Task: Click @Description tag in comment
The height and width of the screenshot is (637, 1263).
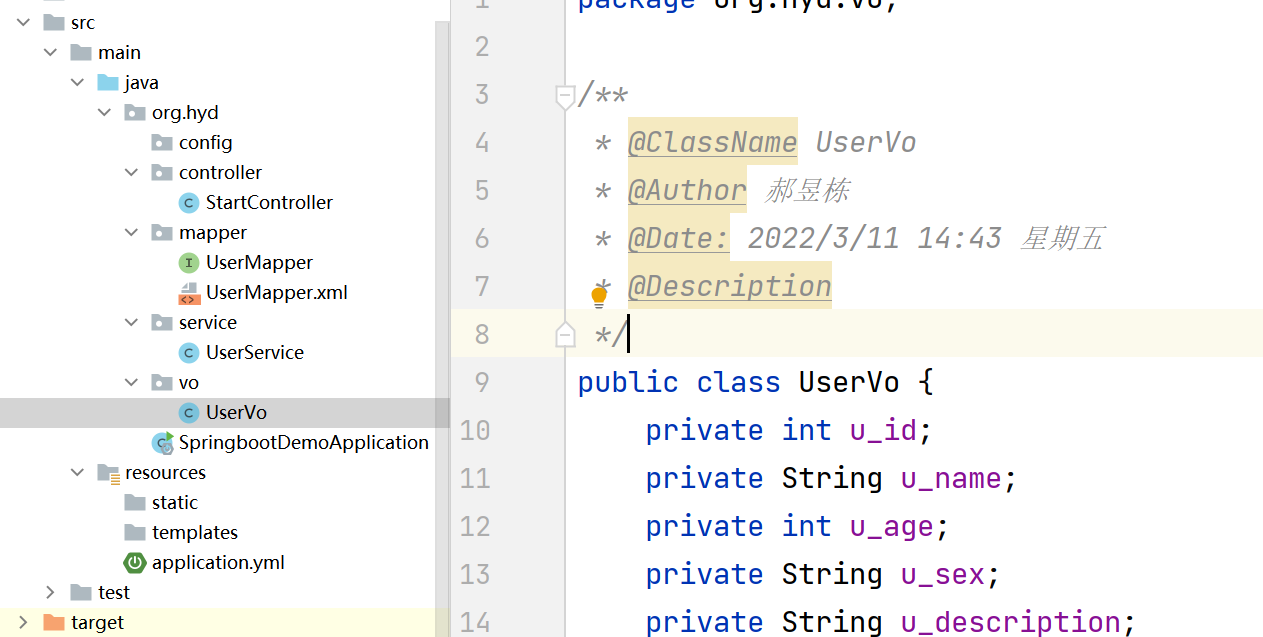Action: click(x=729, y=286)
